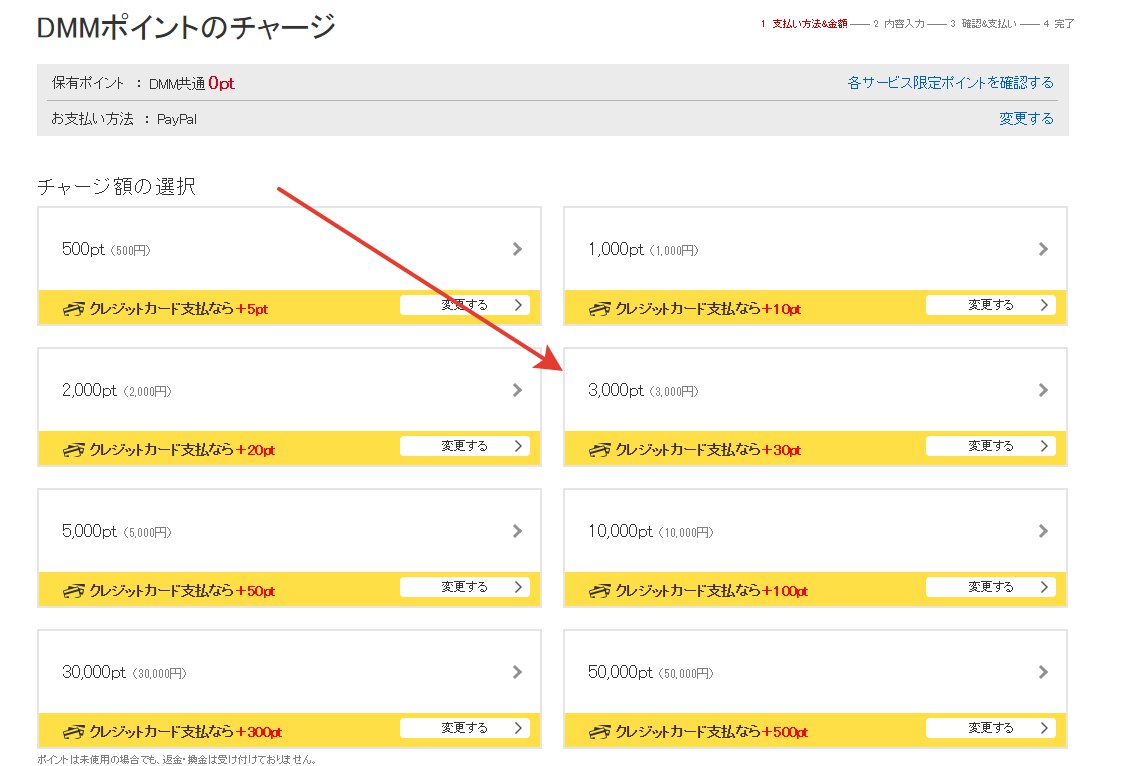Image resolution: width=1138 pixels, height=766 pixels.
Task: Click the chevron arrow on the 5,000pt card
Action: click(517, 531)
